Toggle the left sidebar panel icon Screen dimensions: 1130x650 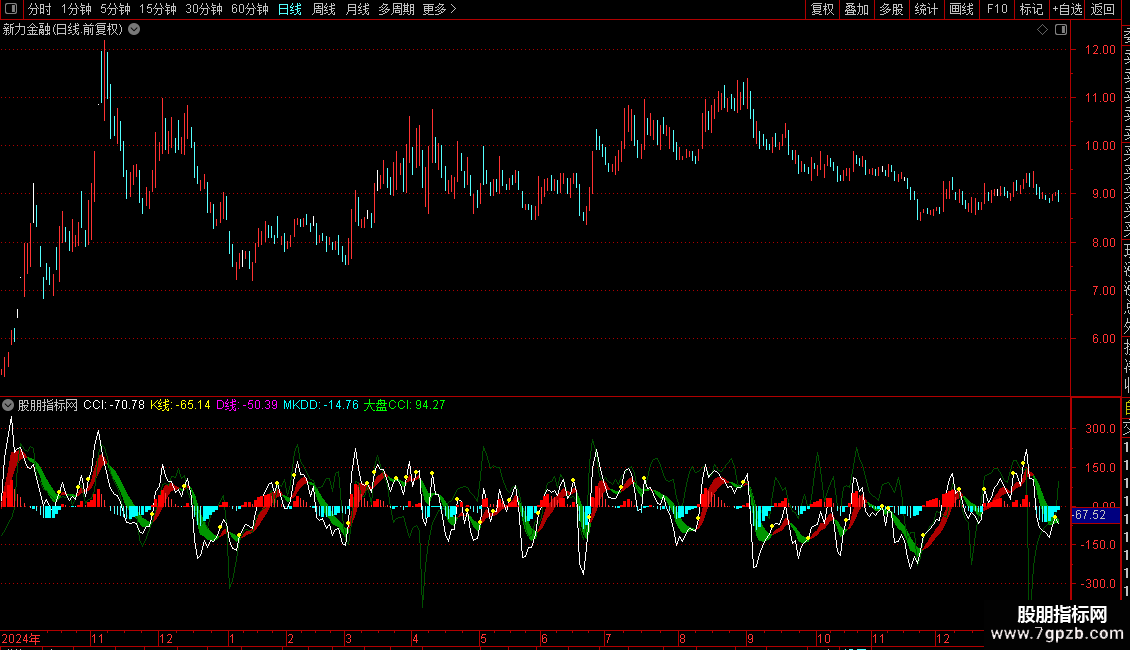pos(11,9)
